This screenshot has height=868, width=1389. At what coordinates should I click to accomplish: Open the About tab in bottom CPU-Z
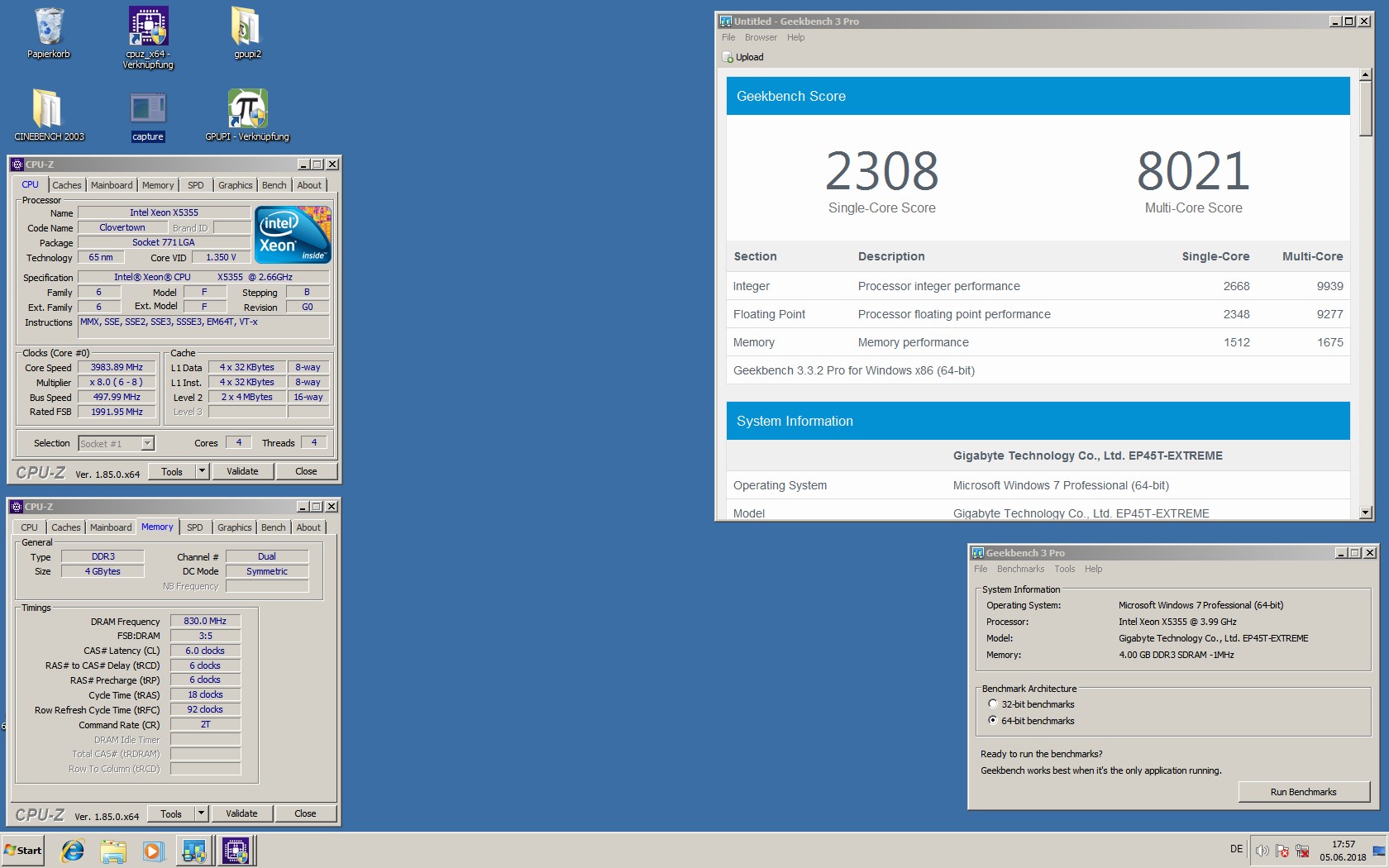pyautogui.click(x=308, y=527)
